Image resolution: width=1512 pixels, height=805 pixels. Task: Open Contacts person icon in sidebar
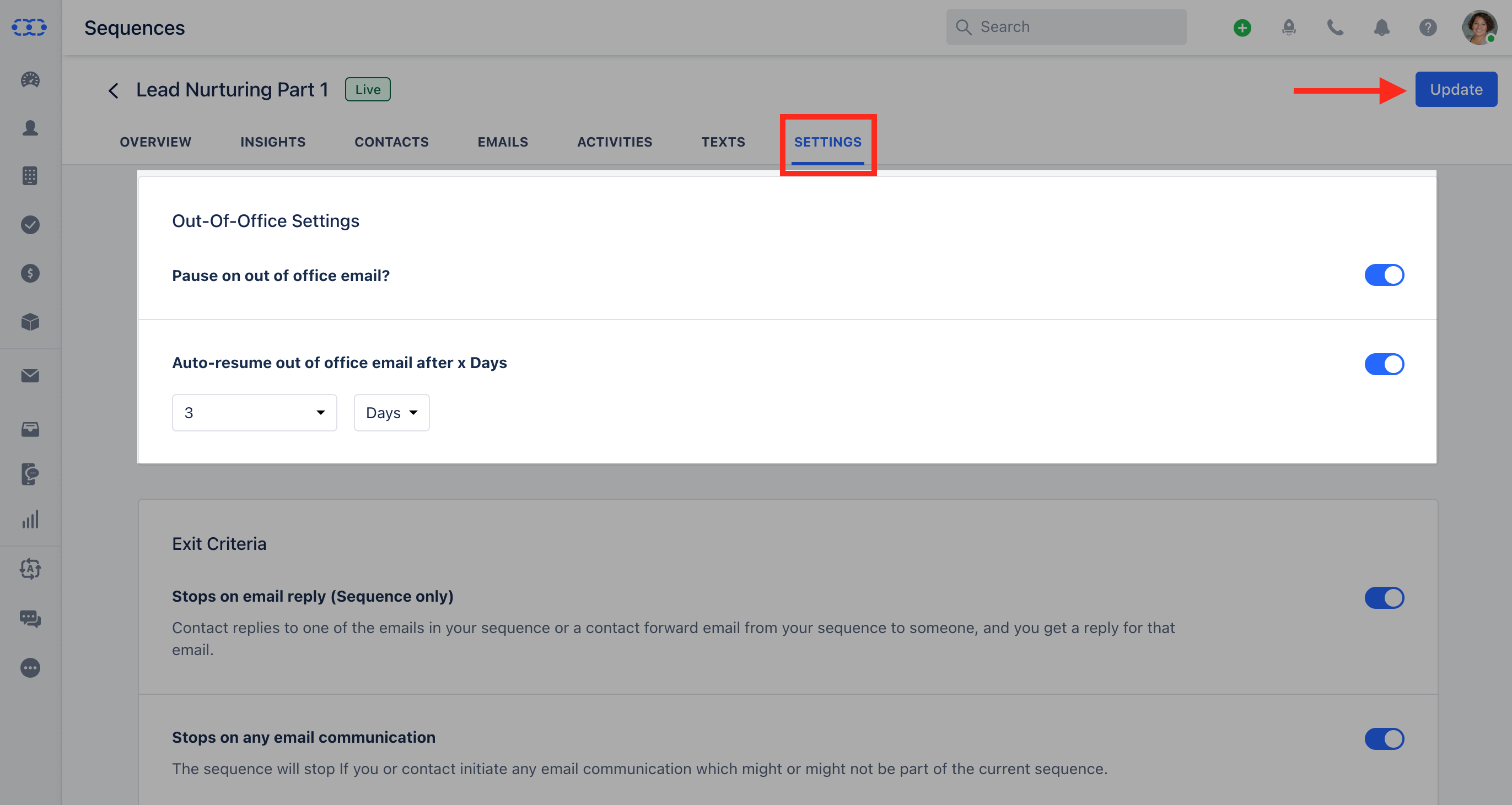(x=30, y=128)
